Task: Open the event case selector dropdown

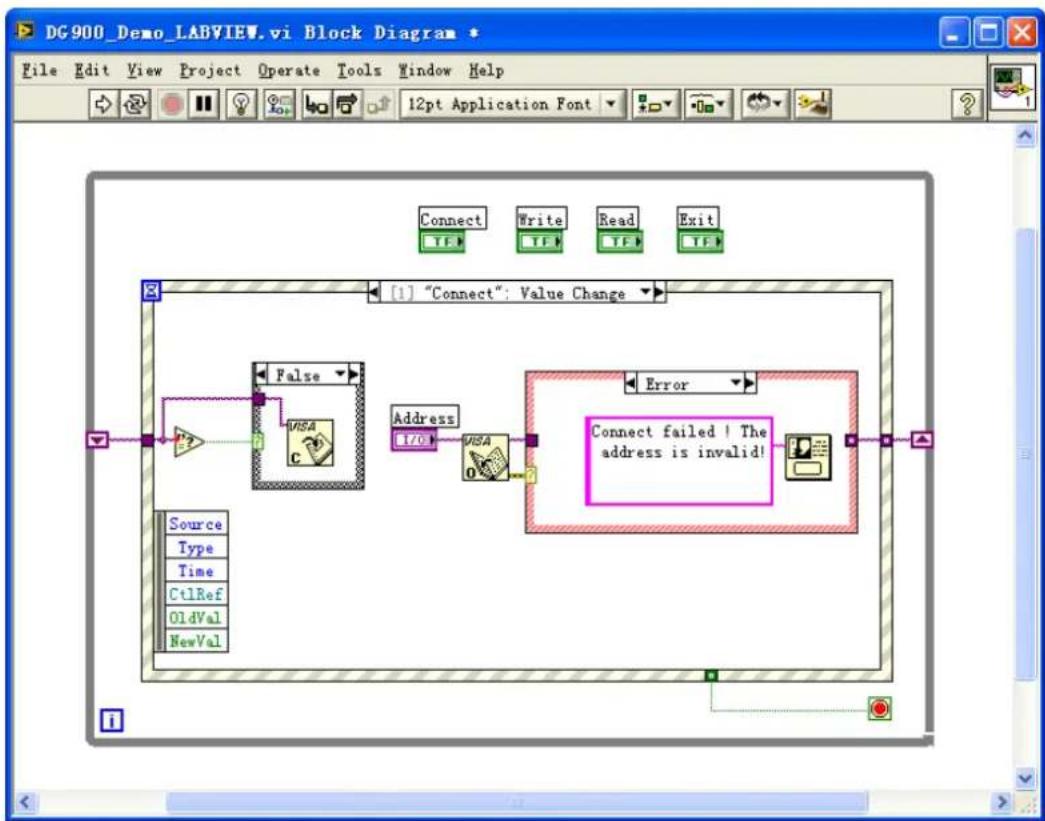Action: [x=644, y=293]
